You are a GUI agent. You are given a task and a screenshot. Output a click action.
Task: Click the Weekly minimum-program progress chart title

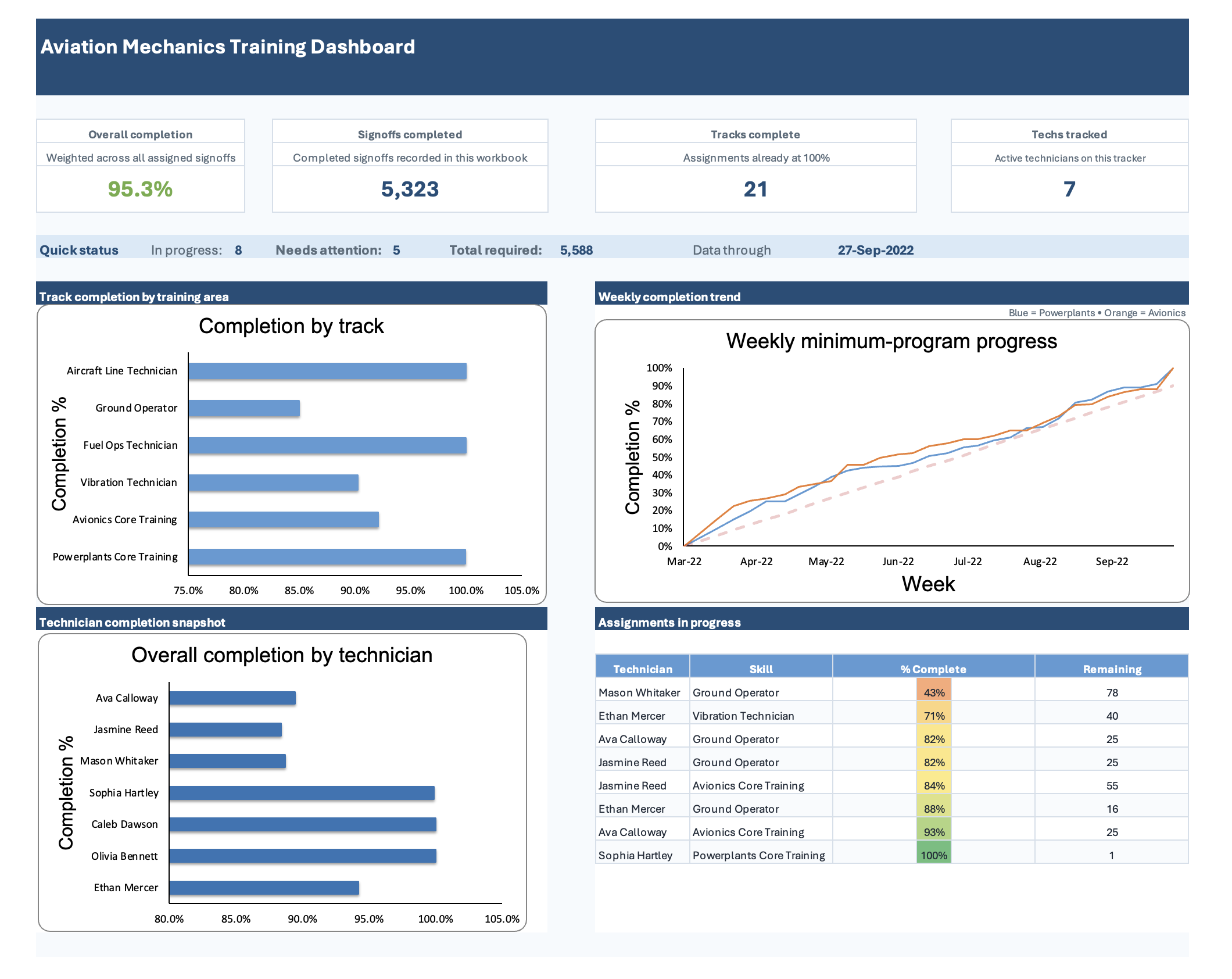point(892,342)
